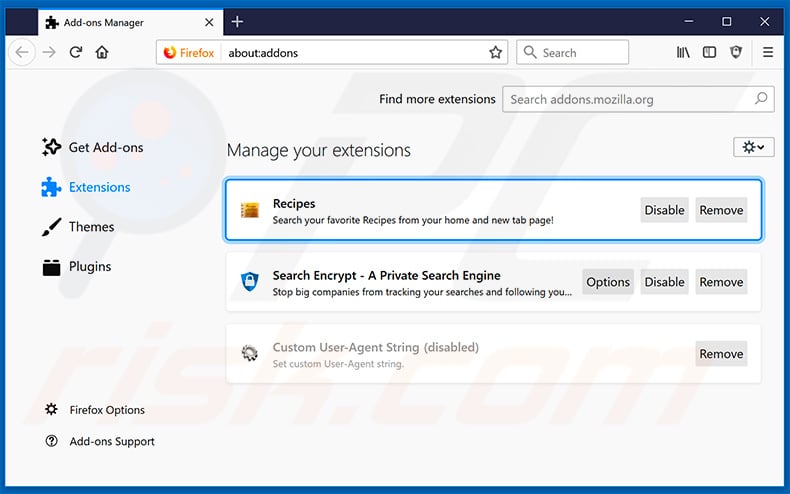This screenshot has height=494, width=790.
Task: Select the Recipes extension title
Action: pyautogui.click(x=294, y=204)
